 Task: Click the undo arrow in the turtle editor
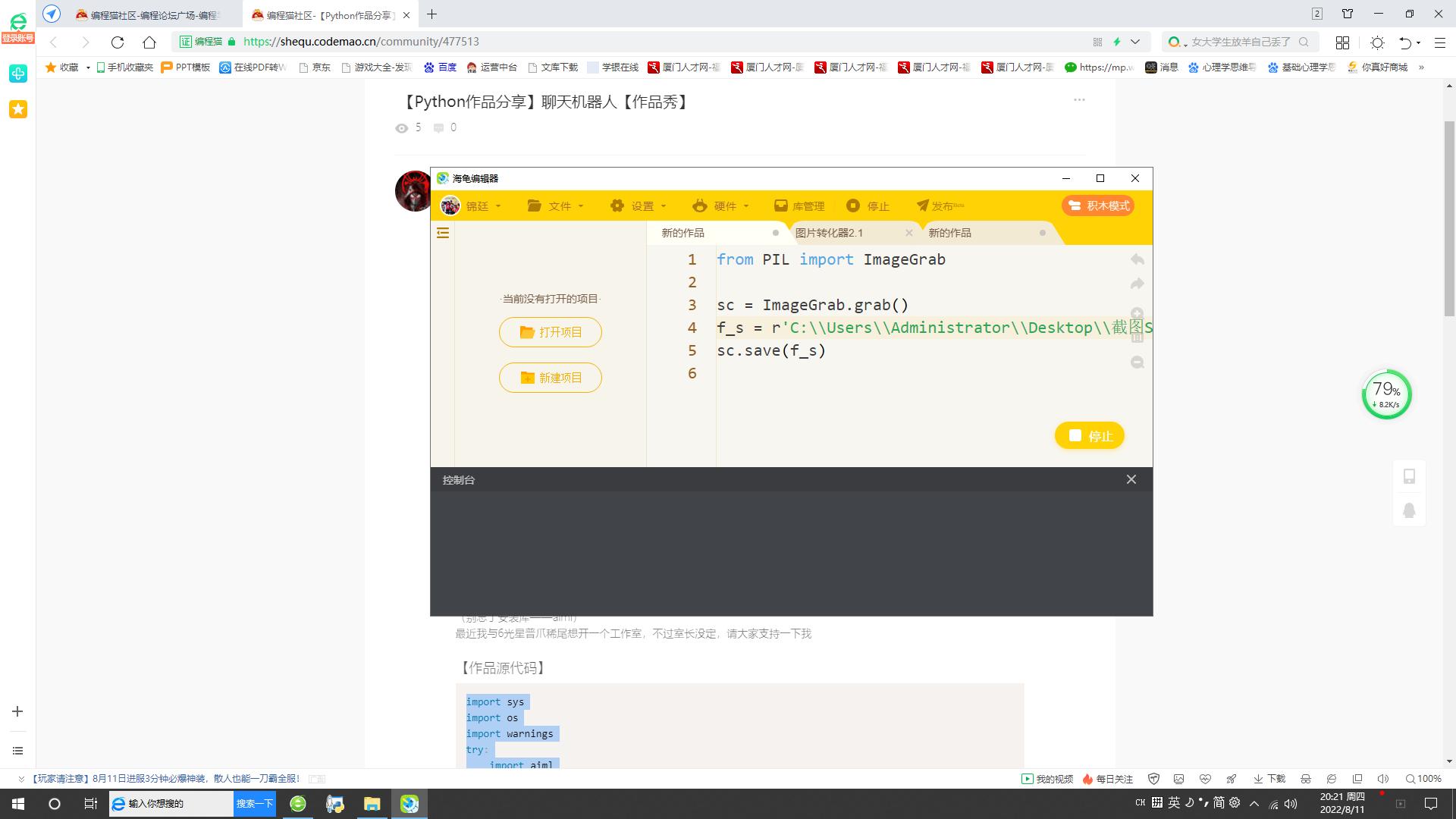point(1137,259)
